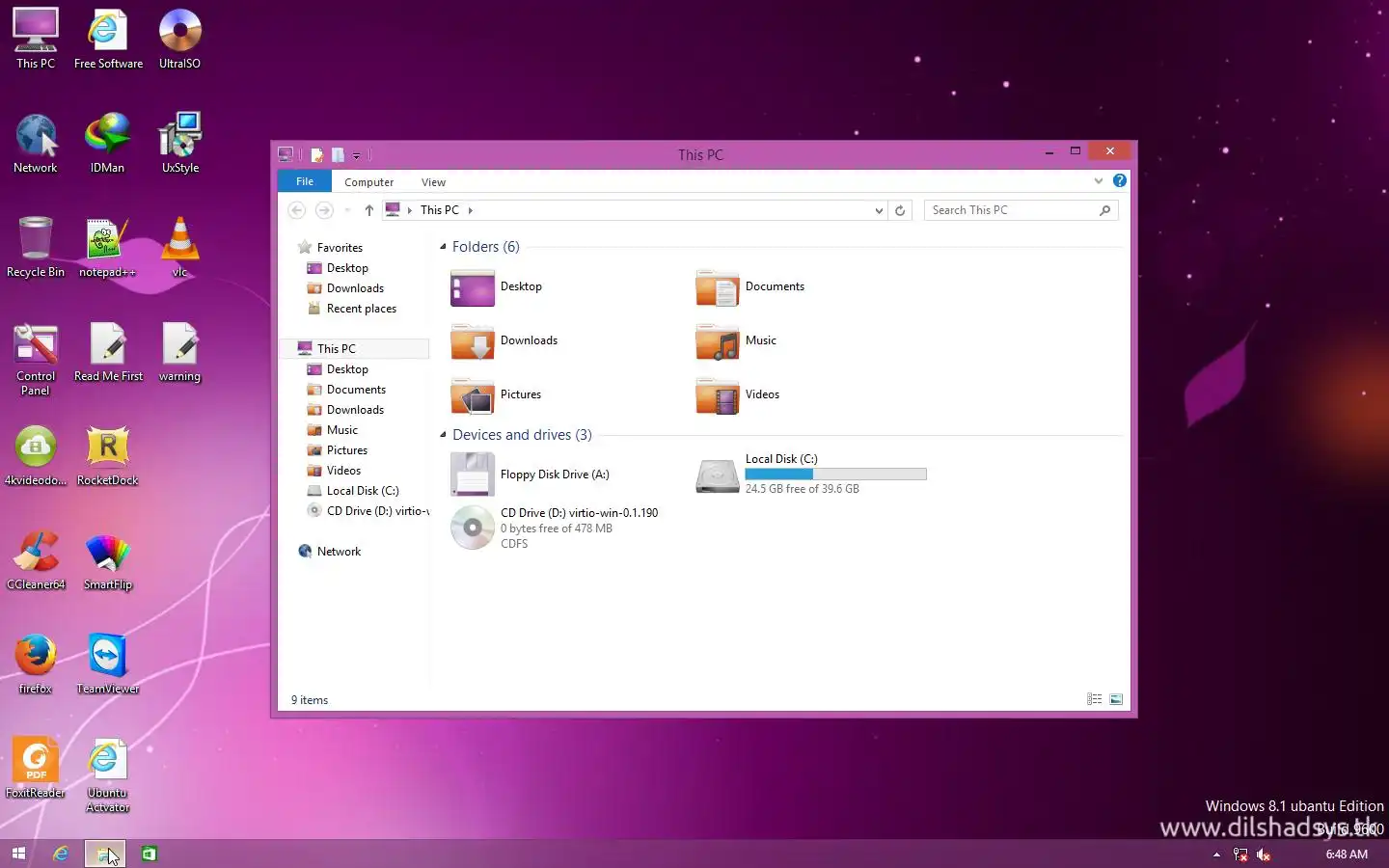Launch Internet Explorer from taskbar

click(x=61, y=854)
